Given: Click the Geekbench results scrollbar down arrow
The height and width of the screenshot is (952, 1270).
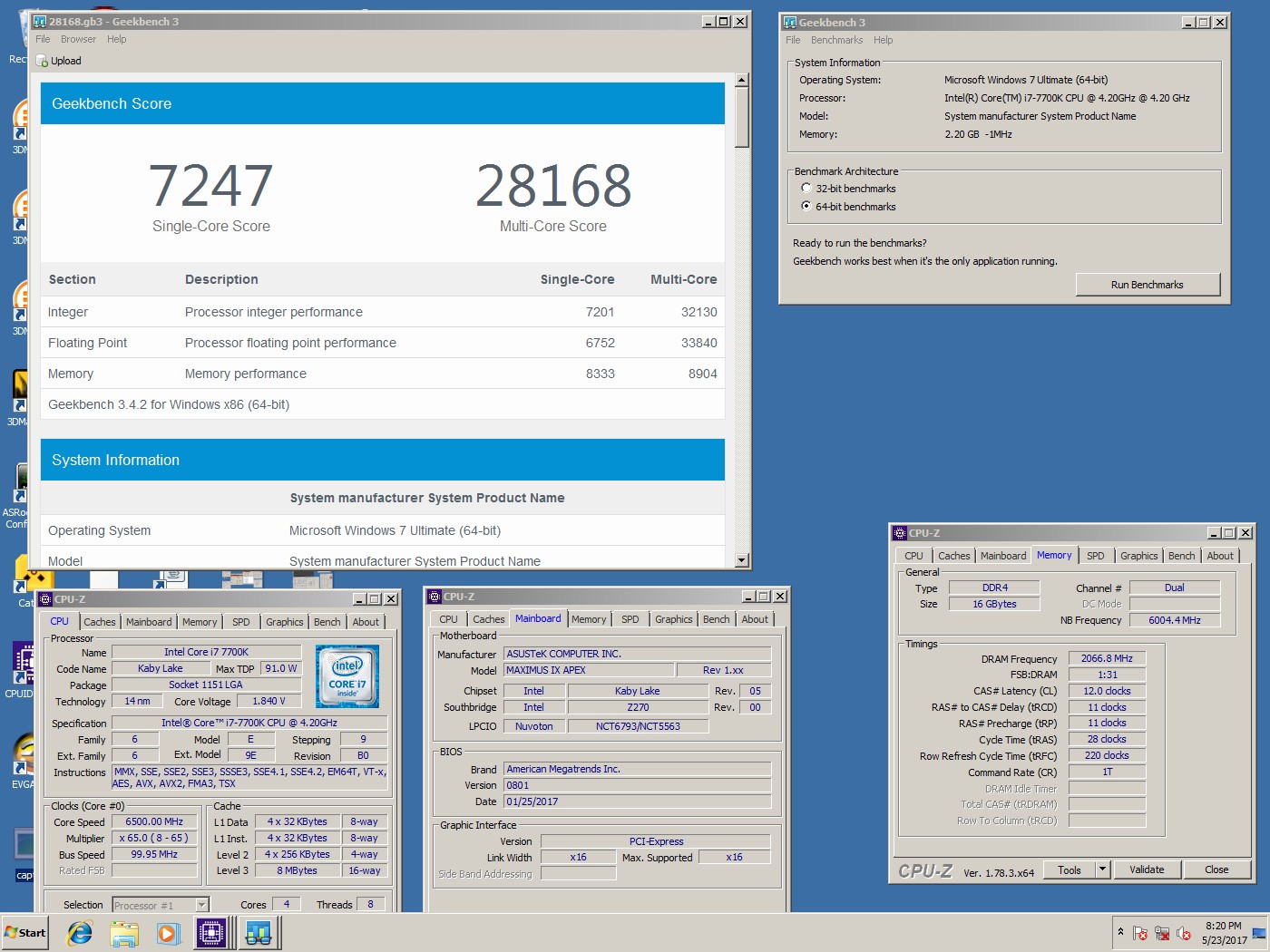Looking at the screenshot, I should (x=741, y=560).
